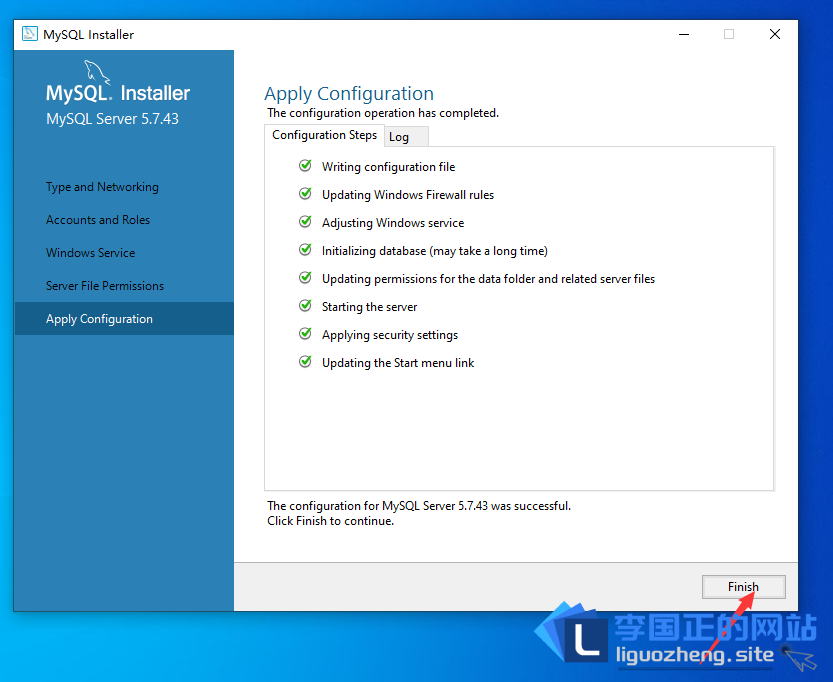Click the checkmark beside Writing configuration file
833x682 pixels.
click(305, 166)
